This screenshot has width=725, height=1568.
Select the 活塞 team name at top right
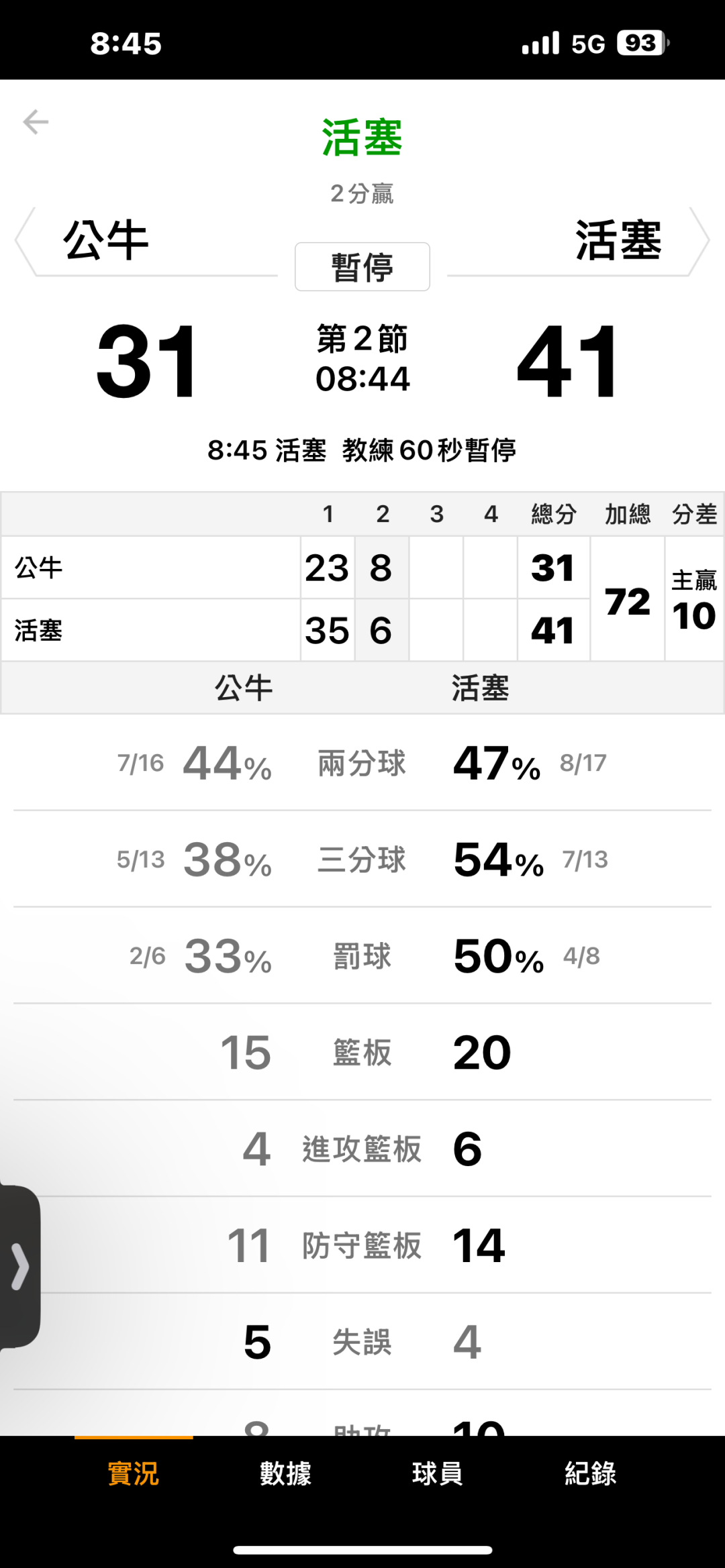pyautogui.click(x=618, y=240)
